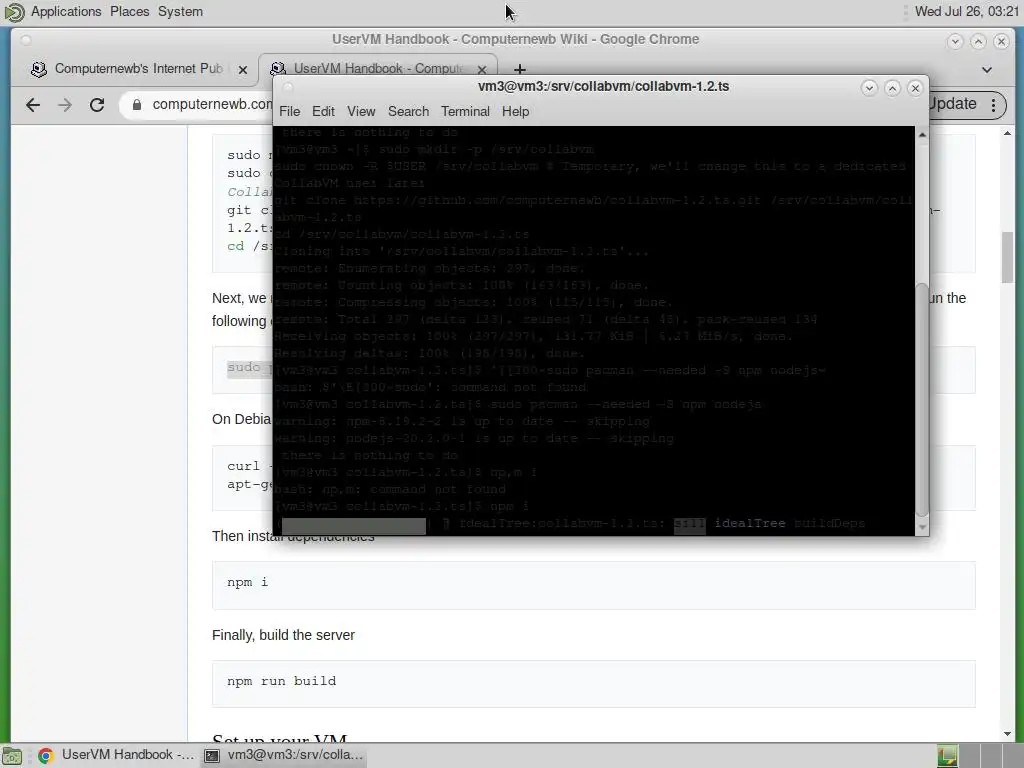The height and width of the screenshot is (768, 1024).
Task: Go forward in Chrome
Action: point(65,104)
